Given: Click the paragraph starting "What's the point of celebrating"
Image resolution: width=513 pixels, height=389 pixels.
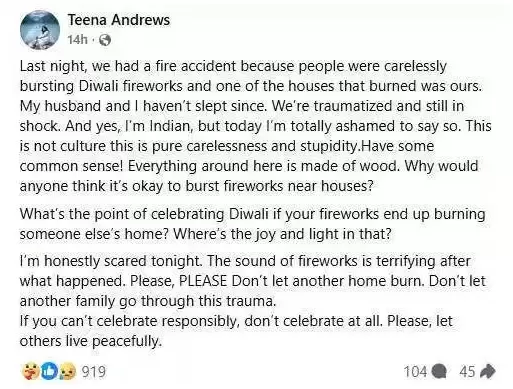Looking at the screenshot, I should pos(252,224).
